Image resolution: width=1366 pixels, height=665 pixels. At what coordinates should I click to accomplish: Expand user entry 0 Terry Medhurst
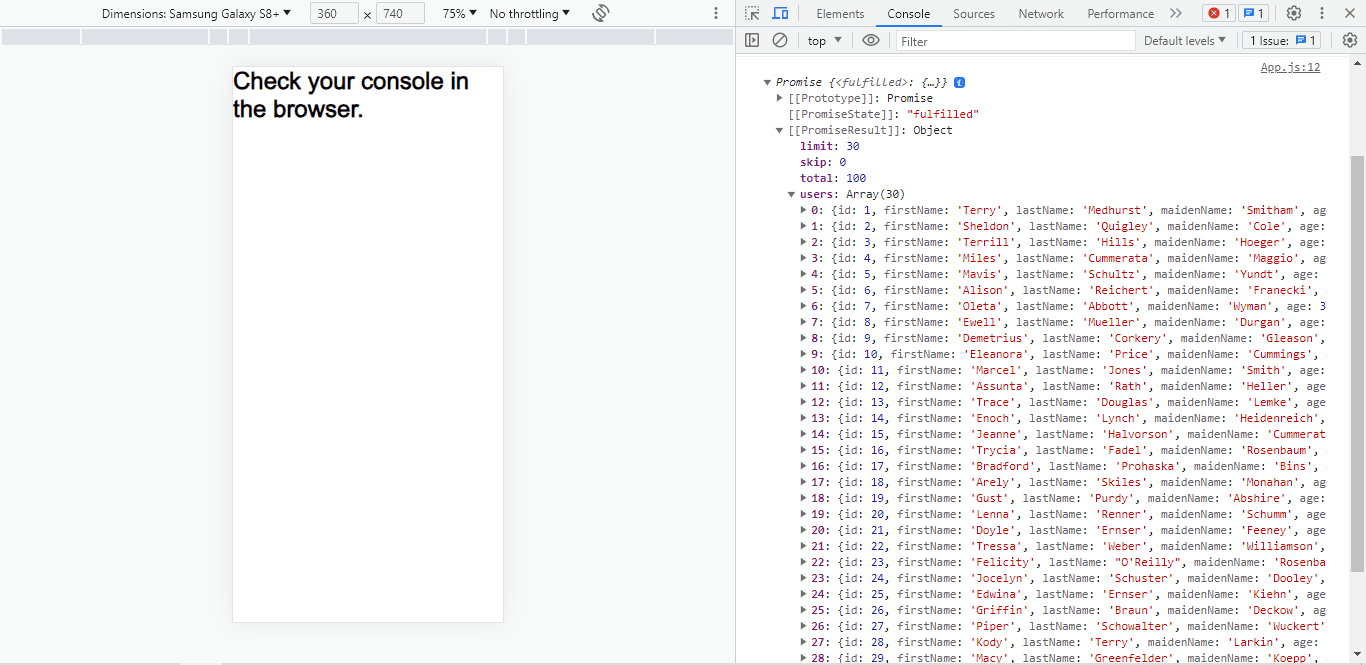(804, 210)
